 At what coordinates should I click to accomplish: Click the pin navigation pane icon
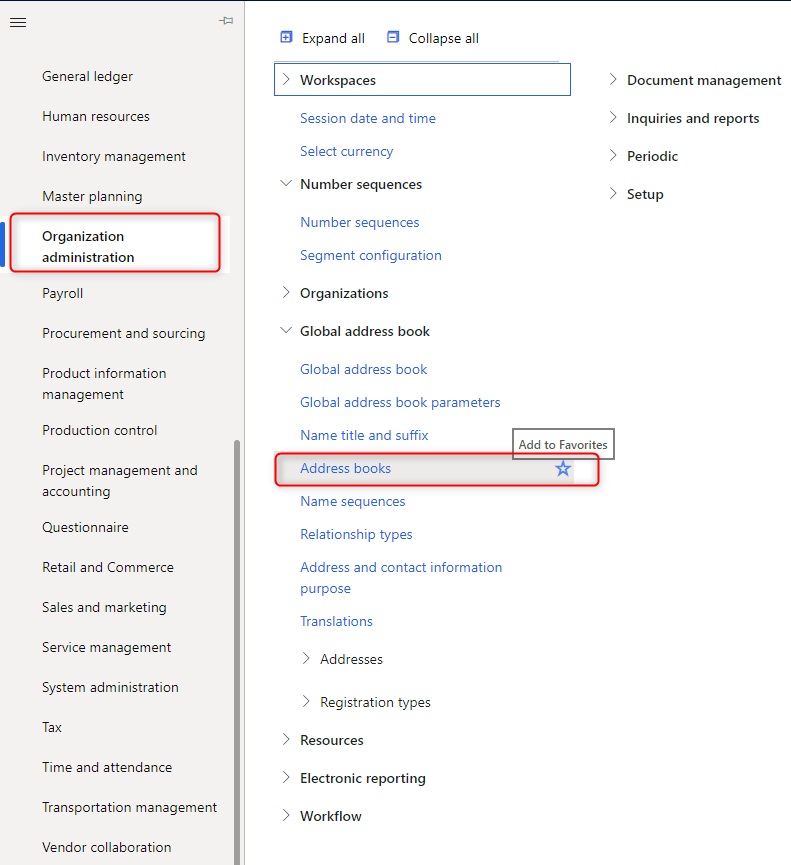coord(226,21)
